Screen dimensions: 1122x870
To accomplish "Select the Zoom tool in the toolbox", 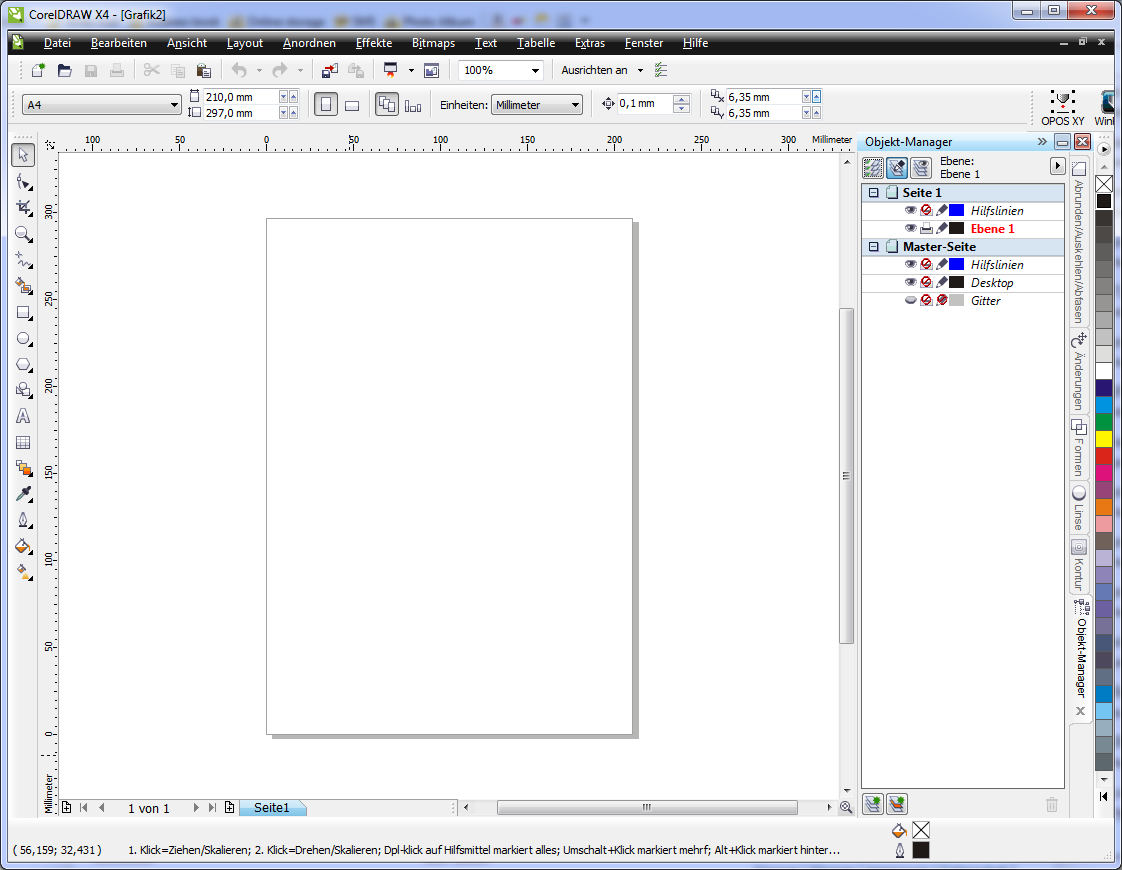I will pyautogui.click(x=23, y=234).
